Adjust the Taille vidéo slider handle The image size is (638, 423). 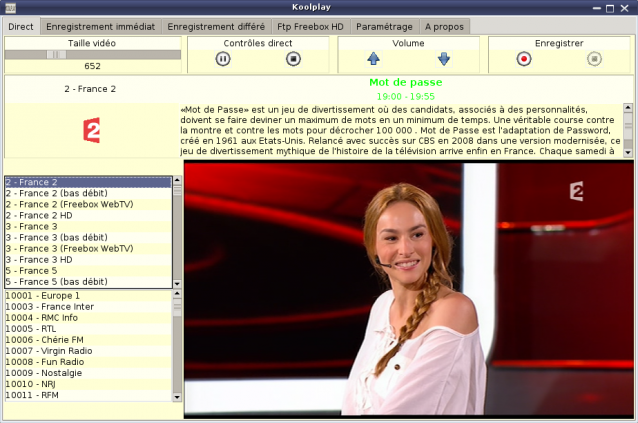point(56,55)
